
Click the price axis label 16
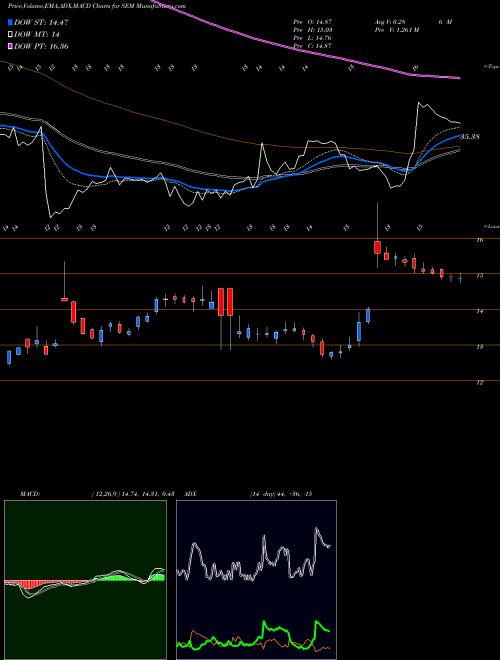pos(479,240)
